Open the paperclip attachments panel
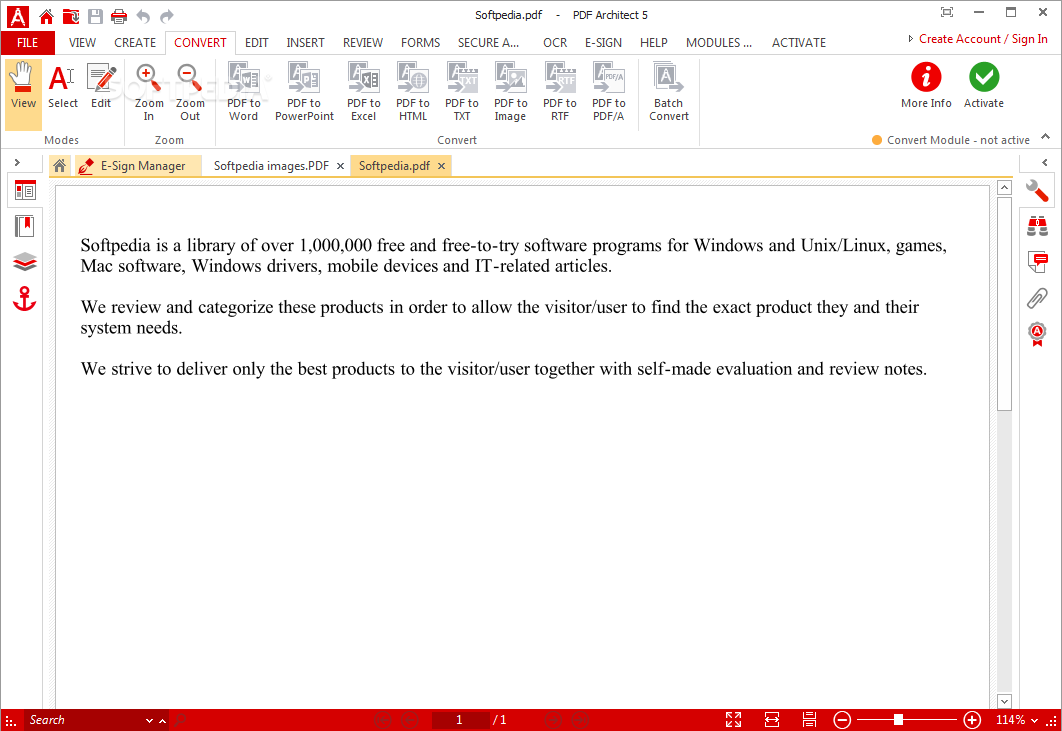Viewport: 1062px width, 731px height. click(x=1037, y=298)
